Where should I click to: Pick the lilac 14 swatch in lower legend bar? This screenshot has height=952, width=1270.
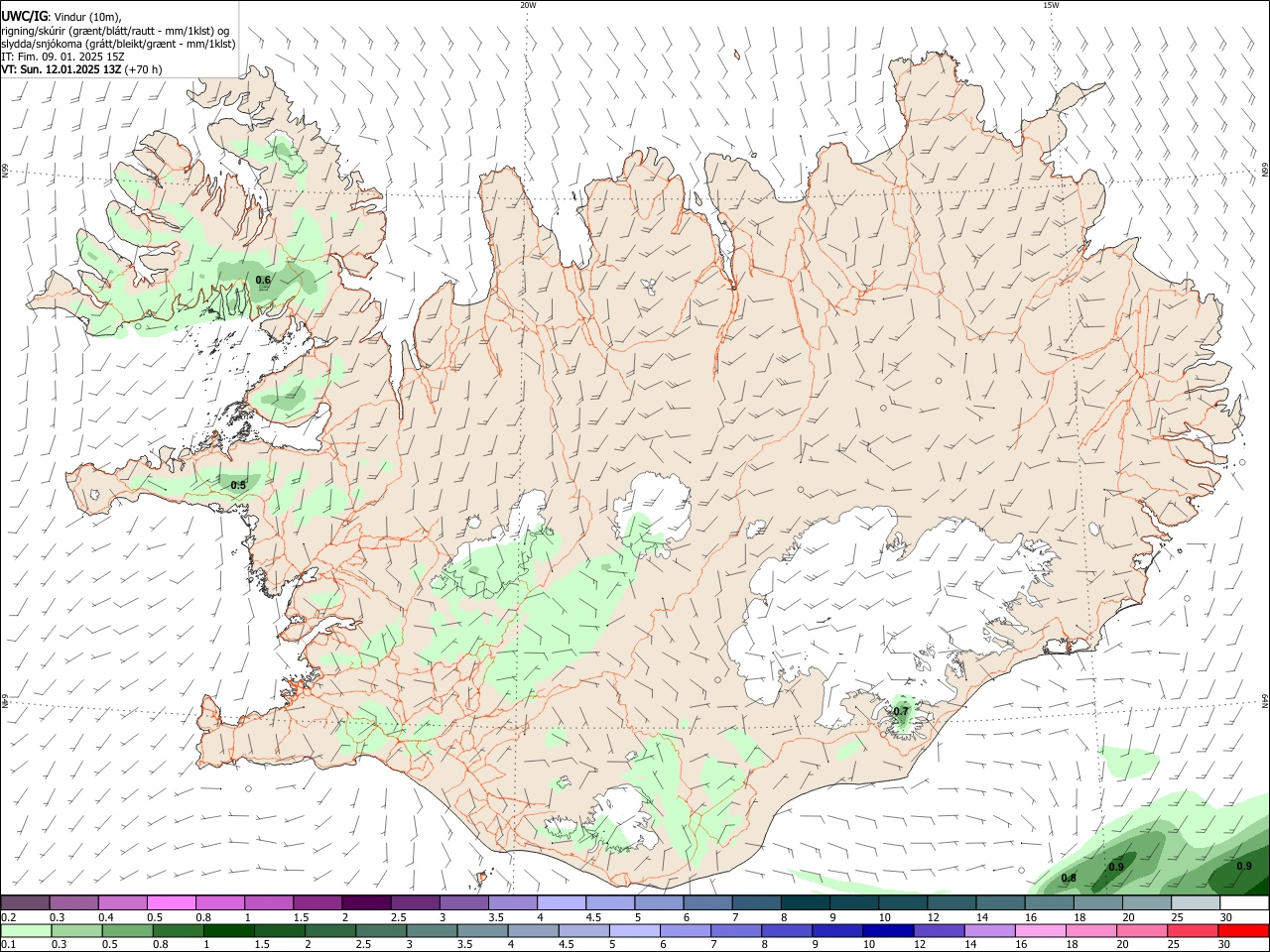[x=988, y=930]
